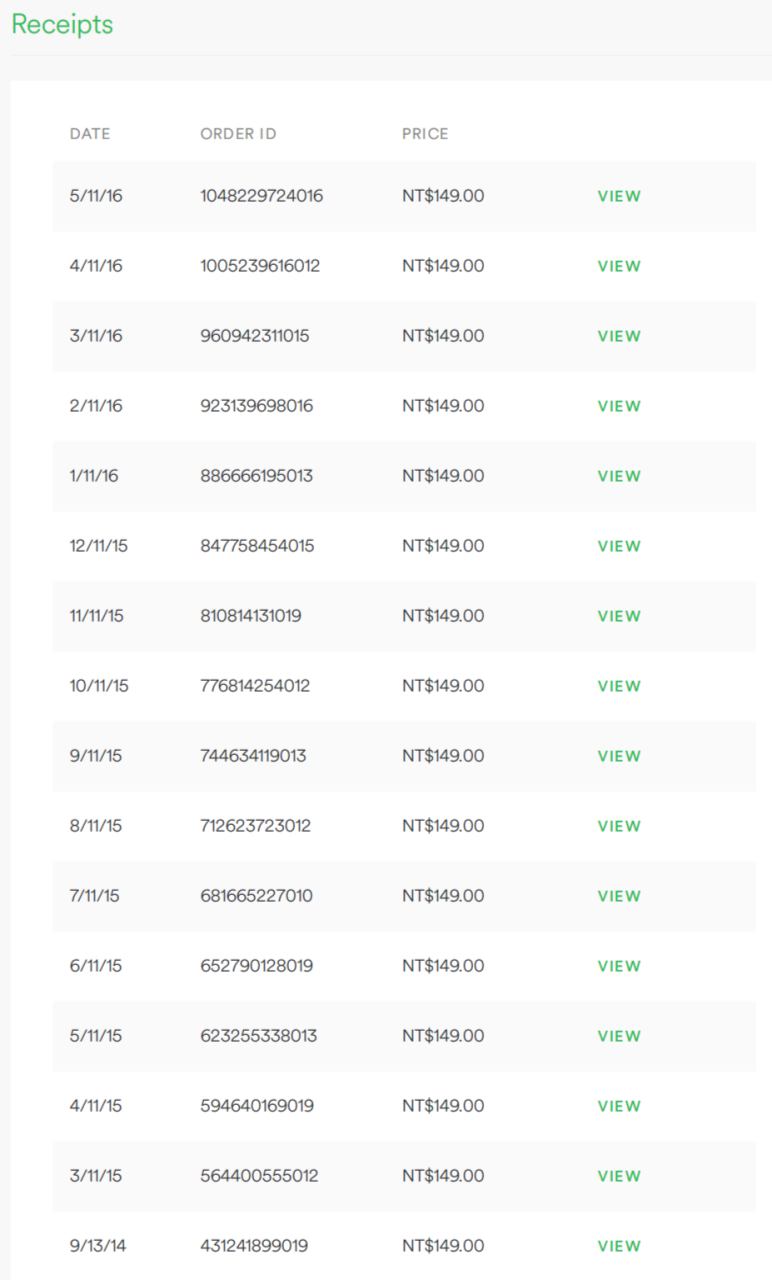View receipt for order 564400555012
772x1280 pixels.
tap(619, 1176)
